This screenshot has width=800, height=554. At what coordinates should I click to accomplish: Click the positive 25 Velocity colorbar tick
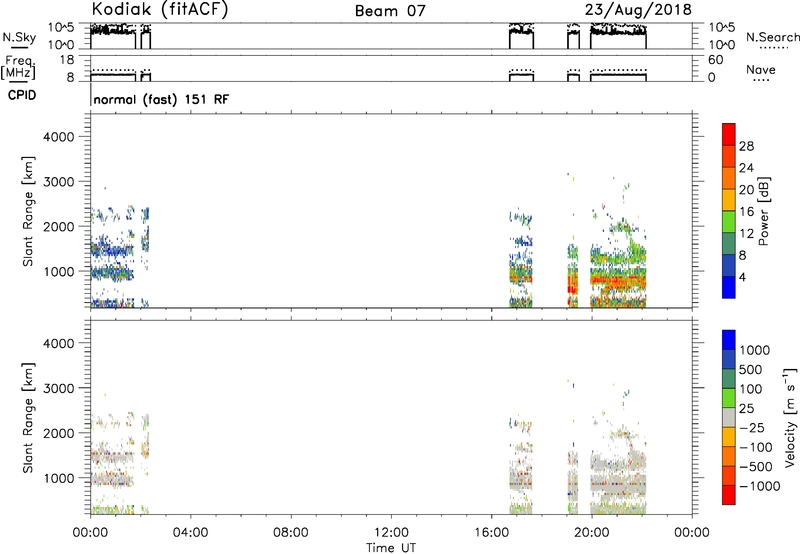747,409
